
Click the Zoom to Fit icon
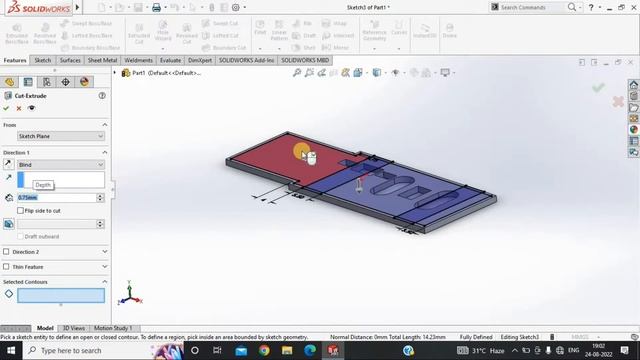pyautogui.click(x=297, y=73)
